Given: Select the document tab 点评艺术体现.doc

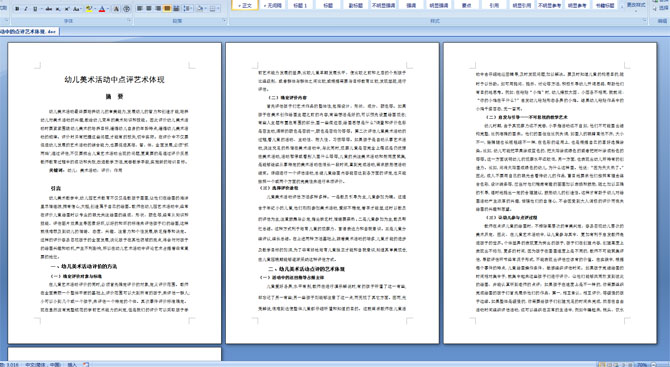Looking at the screenshot, I should click(28, 32).
